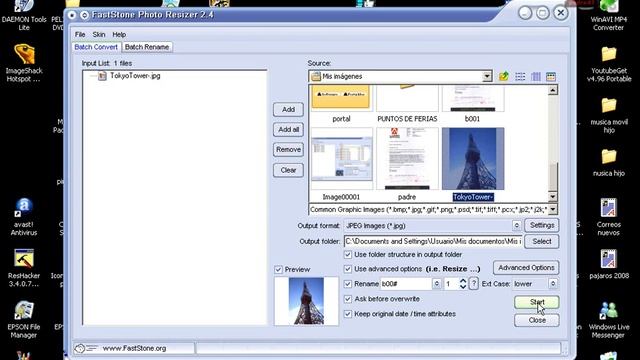Expand the Output format dropdown

(x=516, y=225)
